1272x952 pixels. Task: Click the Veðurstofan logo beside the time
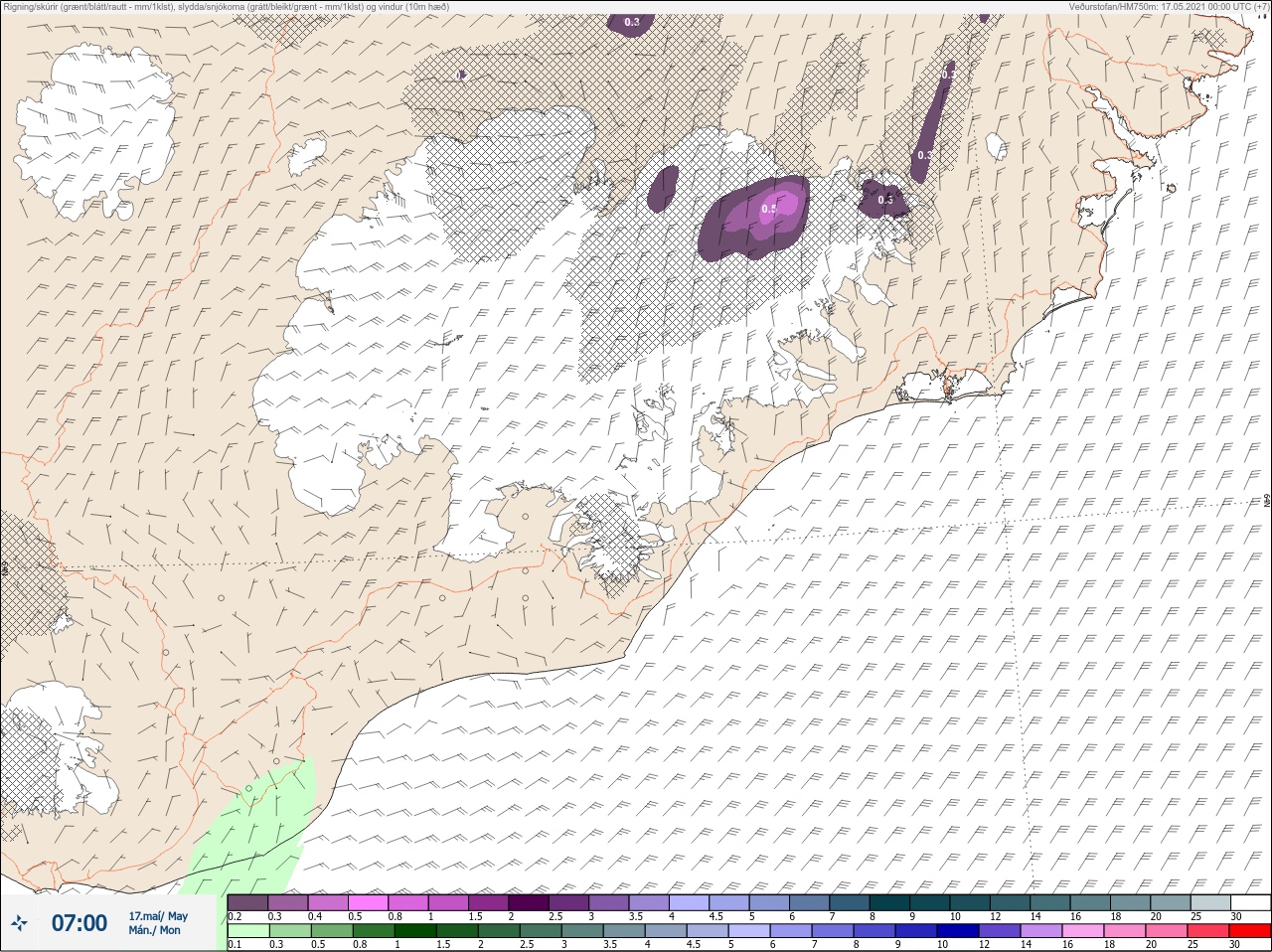coord(19,923)
